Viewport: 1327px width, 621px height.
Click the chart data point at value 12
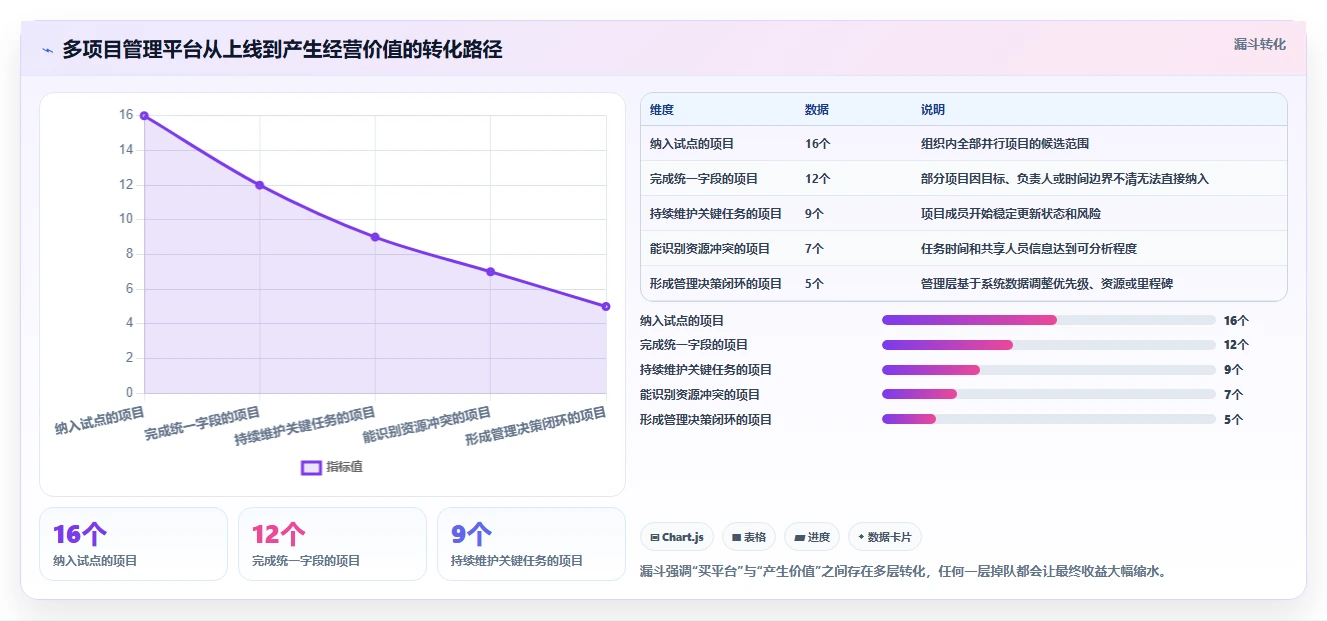(x=260, y=185)
